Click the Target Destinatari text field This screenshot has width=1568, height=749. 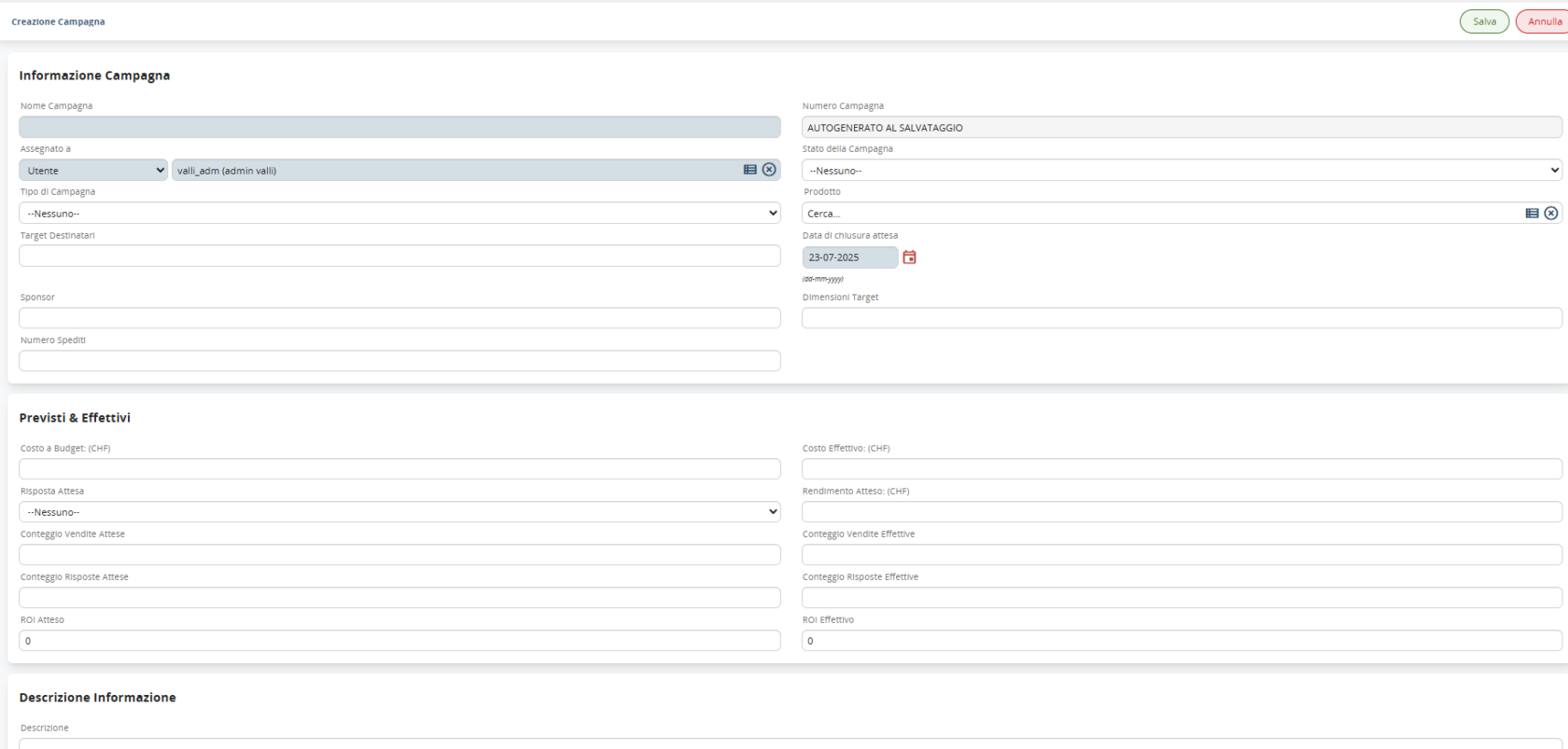click(x=399, y=257)
